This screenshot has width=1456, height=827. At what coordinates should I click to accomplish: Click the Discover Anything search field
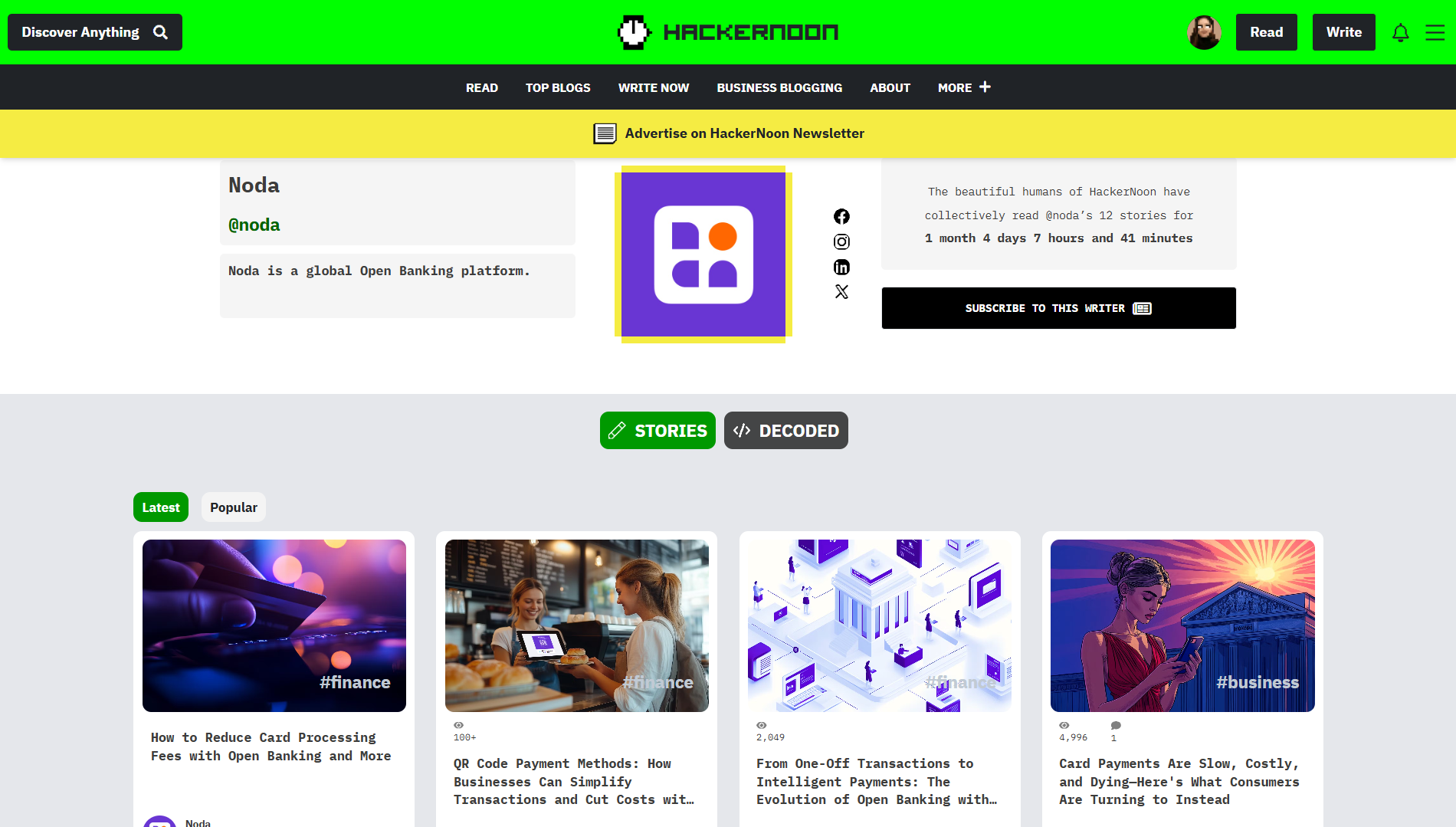[x=95, y=32]
